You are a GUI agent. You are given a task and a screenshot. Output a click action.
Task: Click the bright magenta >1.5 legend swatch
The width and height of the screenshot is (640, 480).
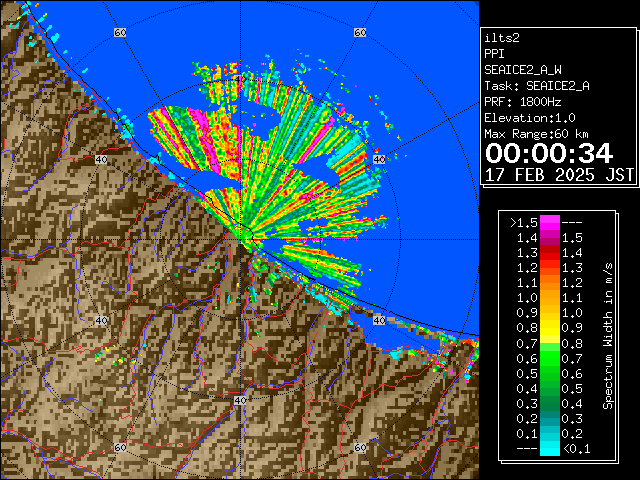tap(550, 223)
